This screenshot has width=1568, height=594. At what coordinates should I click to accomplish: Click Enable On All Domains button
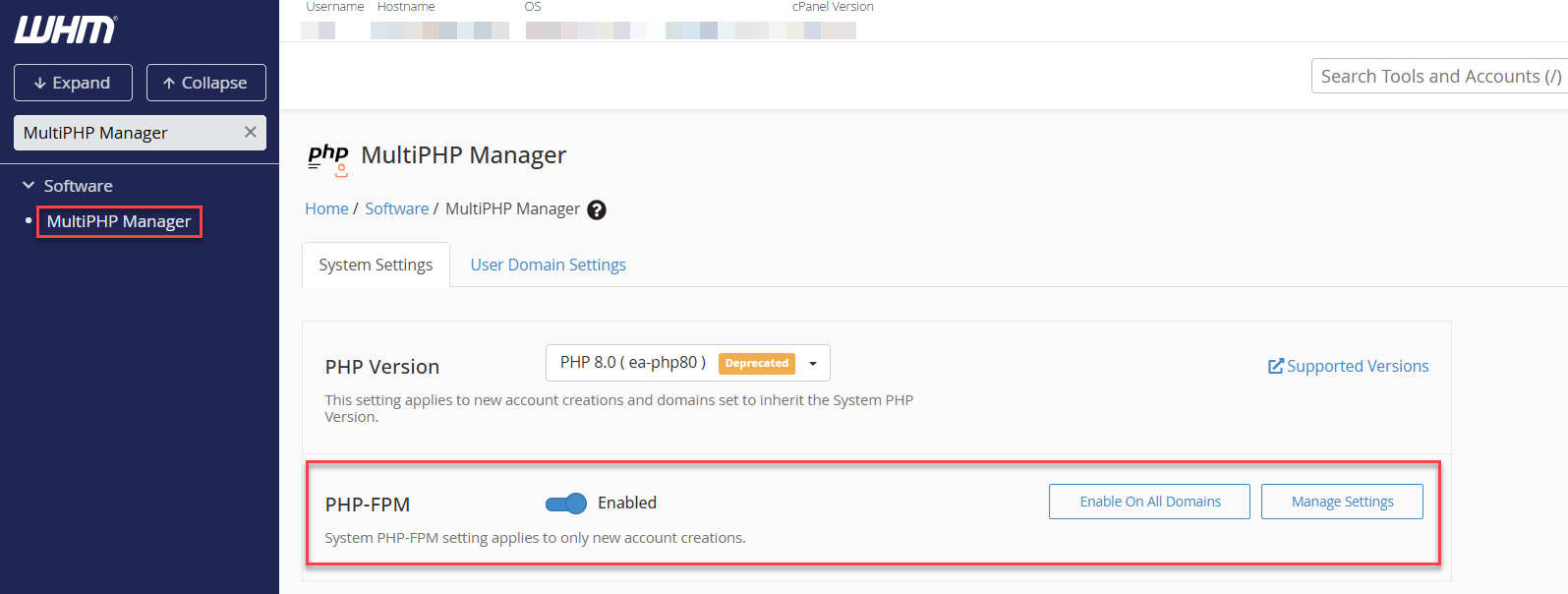point(1150,502)
